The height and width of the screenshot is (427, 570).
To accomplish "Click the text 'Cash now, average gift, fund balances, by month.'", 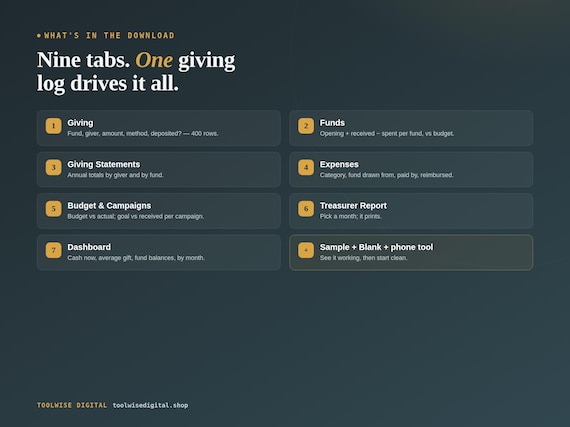I will coord(136,258).
